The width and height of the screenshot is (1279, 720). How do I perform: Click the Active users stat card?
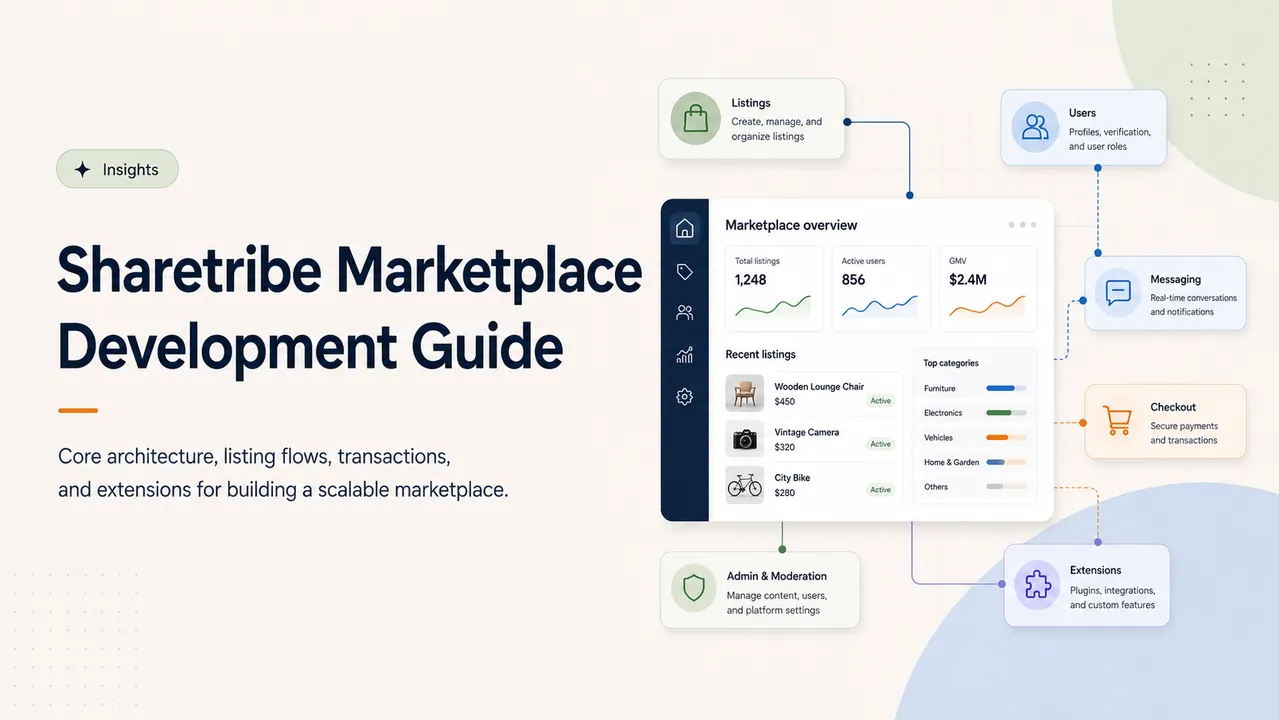880,288
